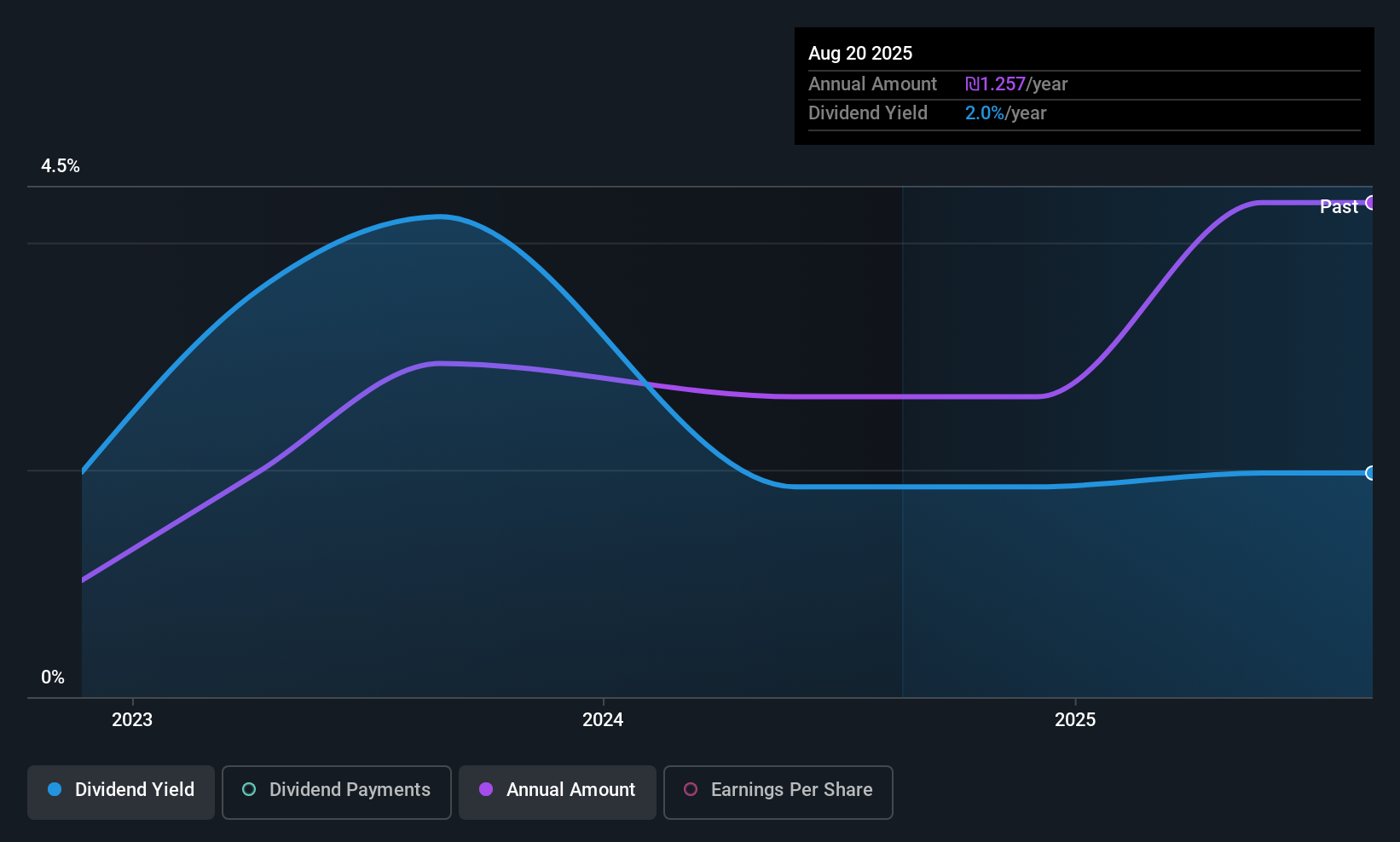Click the 4.5% y-axis label
The width and height of the screenshot is (1400, 842).
pyautogui.click(x=61, y=166)
